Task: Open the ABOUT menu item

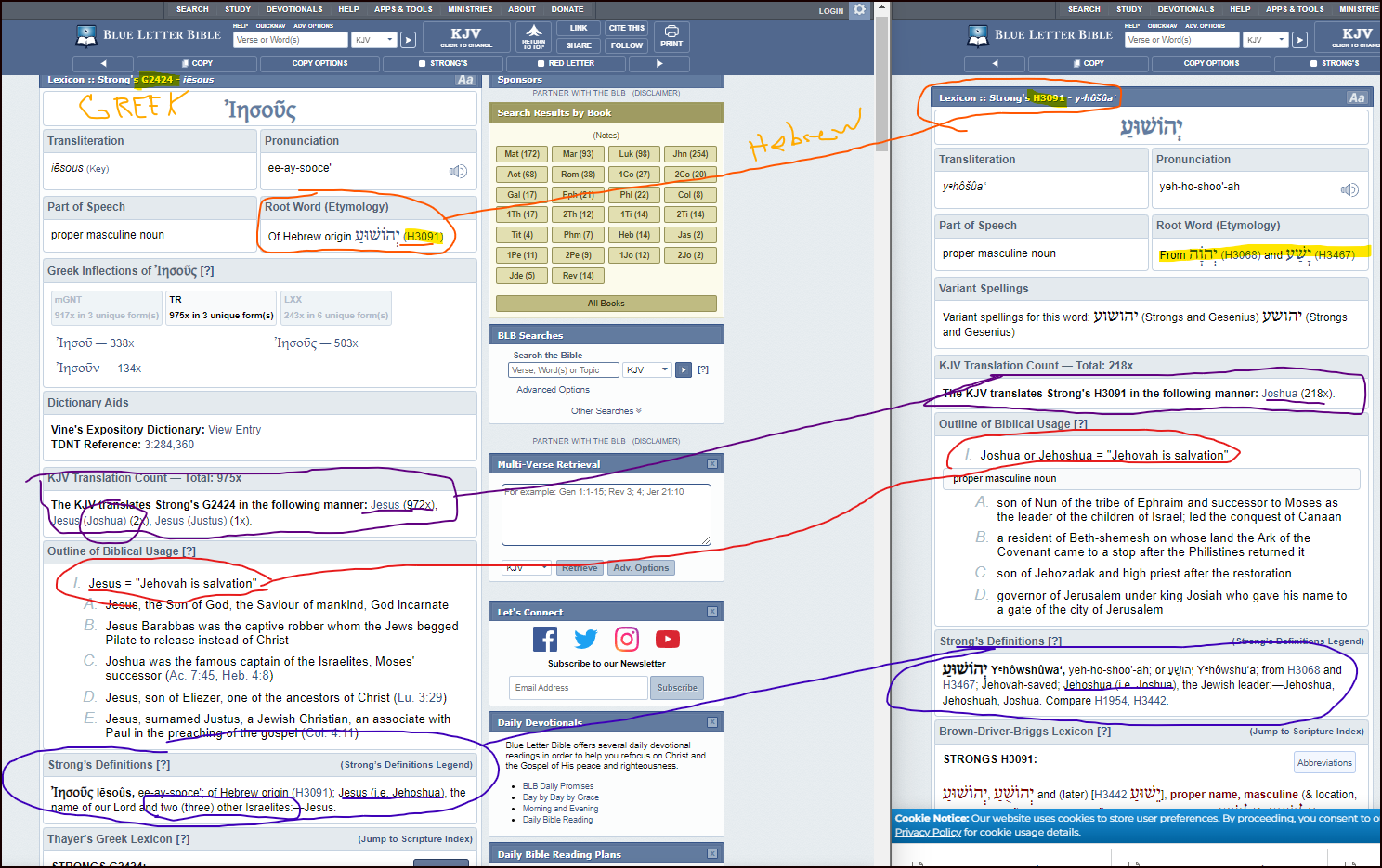Action: click(522, 9)
